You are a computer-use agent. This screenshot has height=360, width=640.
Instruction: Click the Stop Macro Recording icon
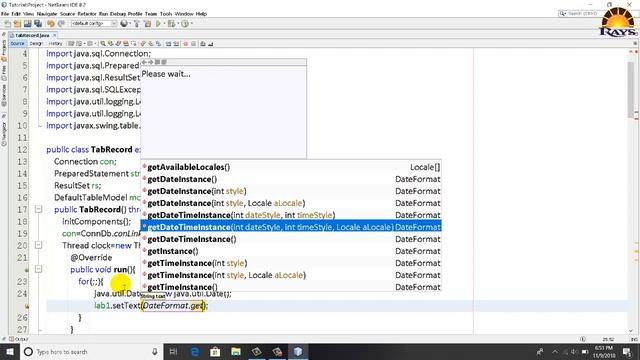pos(193,44)
